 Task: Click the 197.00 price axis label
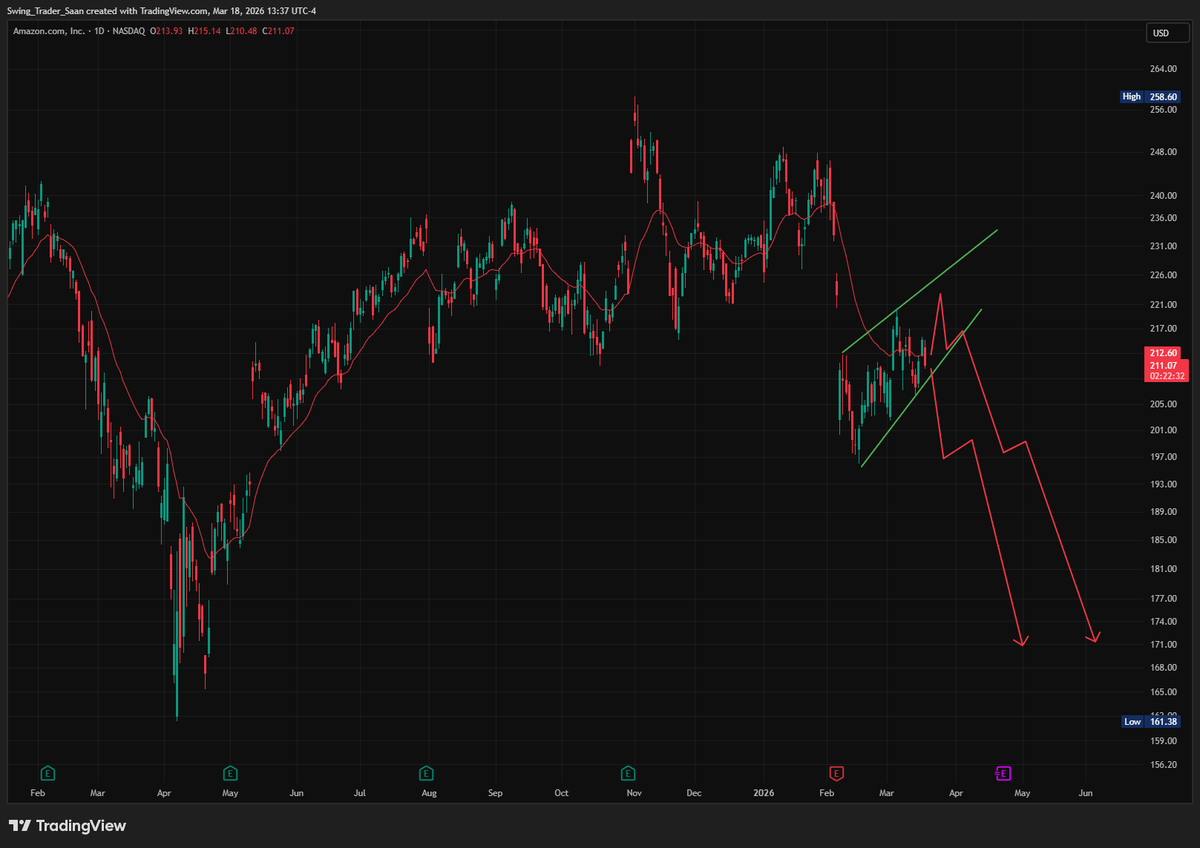1163,457
